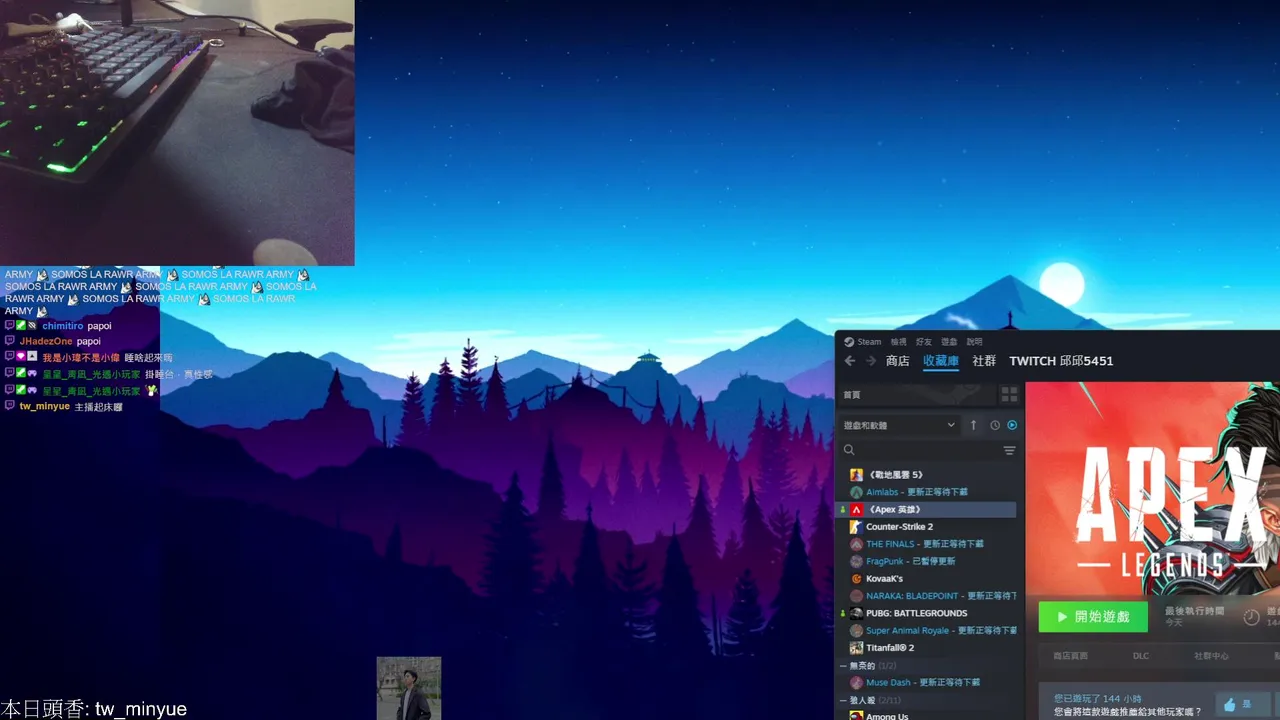
Task: Click the Super Animal Royale icon
Action: click(856, 631)
